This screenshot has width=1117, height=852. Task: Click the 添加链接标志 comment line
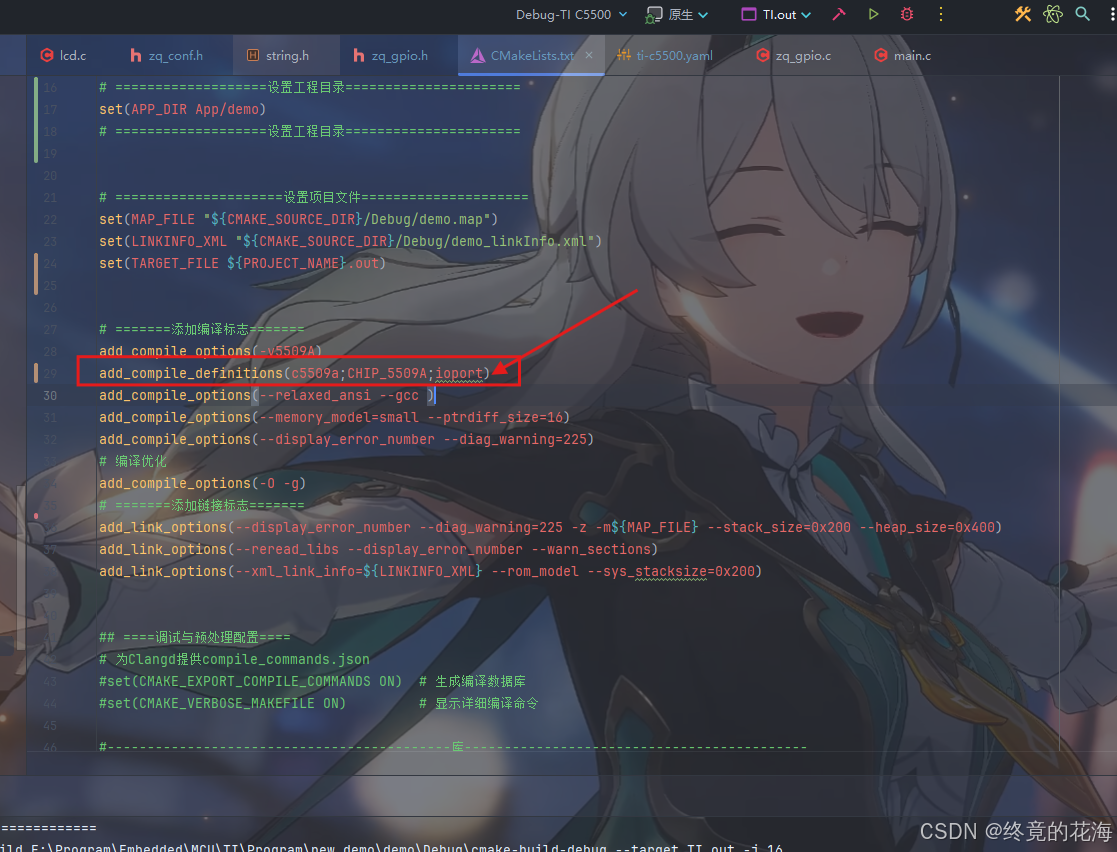coord(202,505)
